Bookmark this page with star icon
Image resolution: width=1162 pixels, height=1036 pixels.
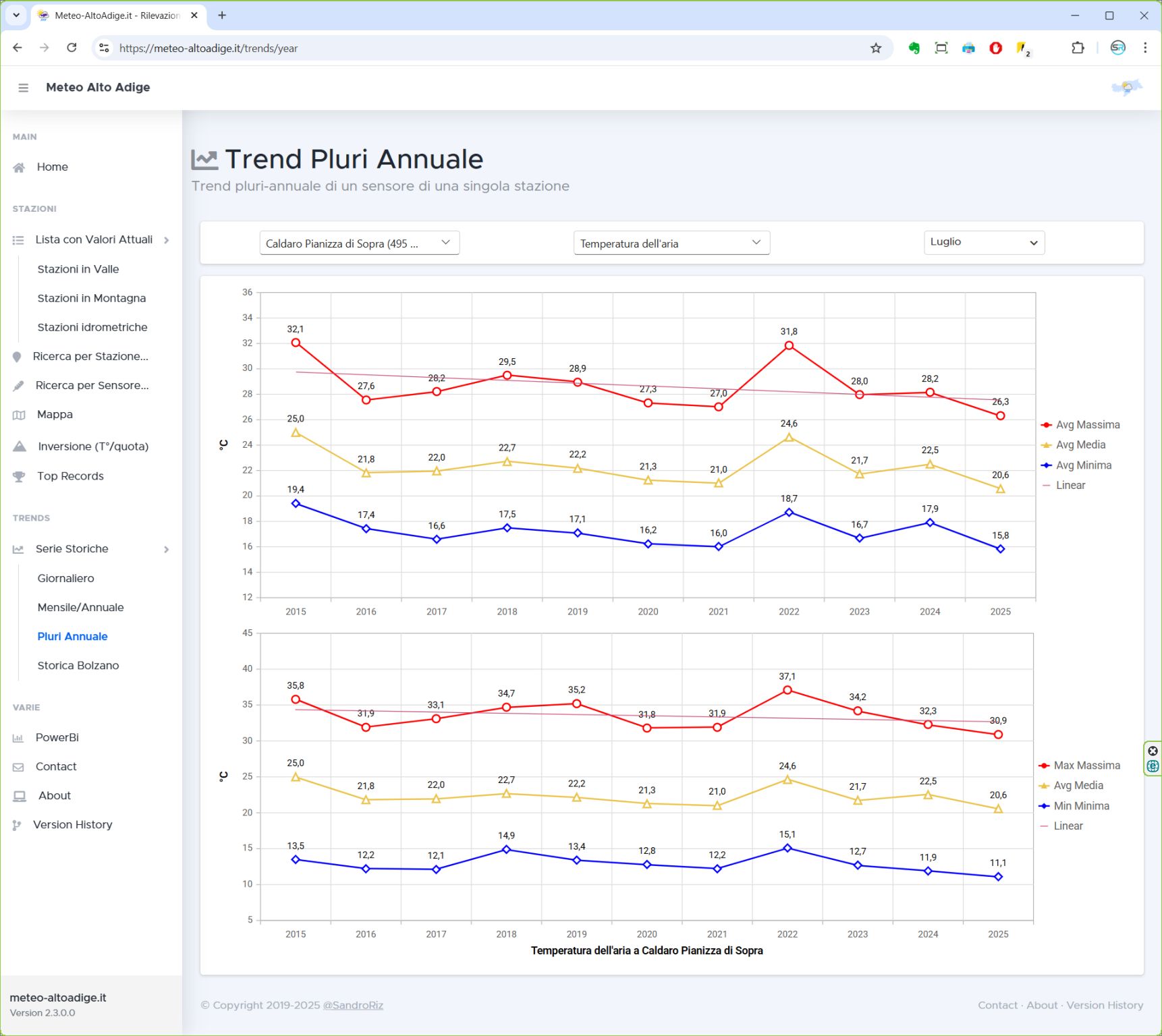(x=876, y=48)
